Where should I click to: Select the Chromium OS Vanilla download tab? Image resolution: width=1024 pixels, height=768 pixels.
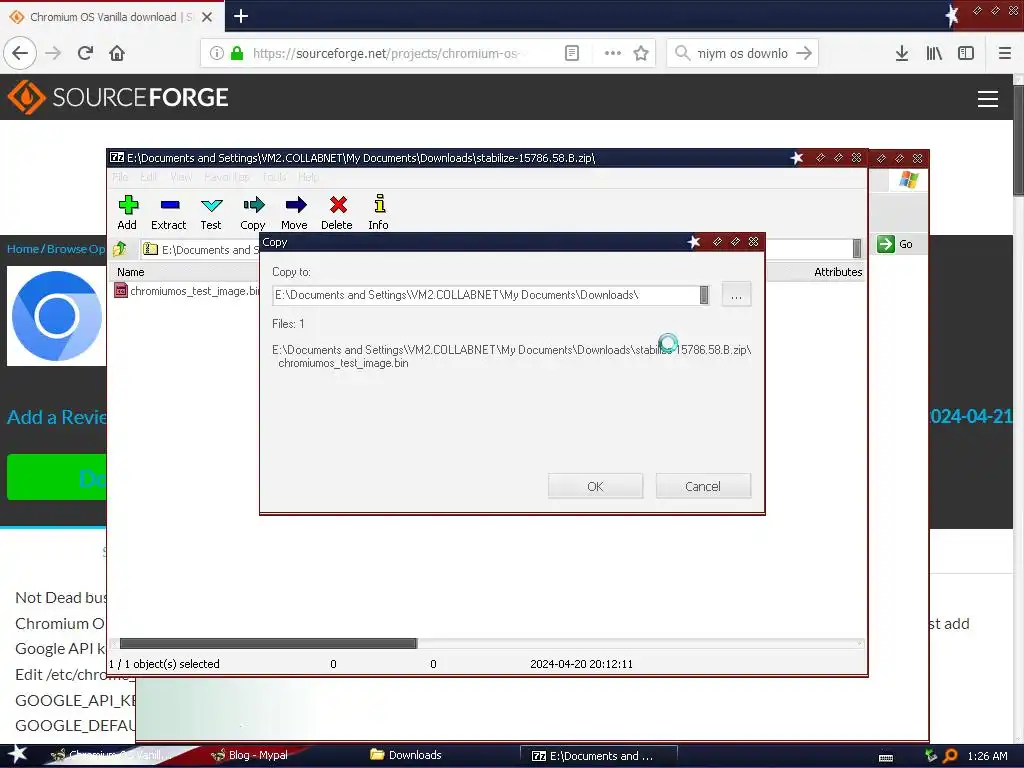pos(104,17)
